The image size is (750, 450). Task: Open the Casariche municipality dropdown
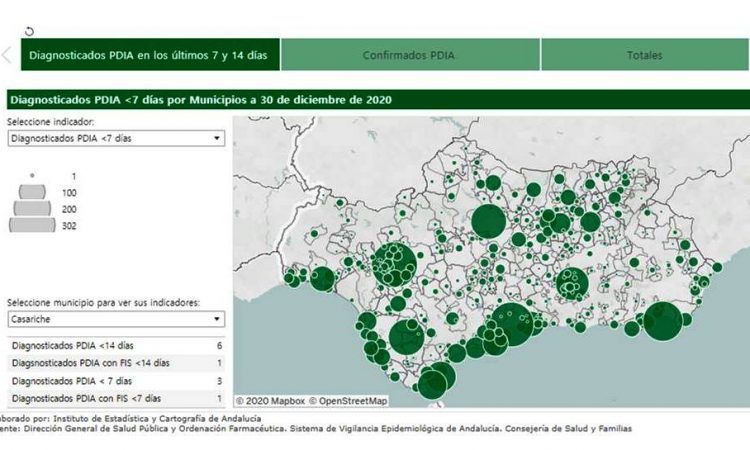coord(115,320)
